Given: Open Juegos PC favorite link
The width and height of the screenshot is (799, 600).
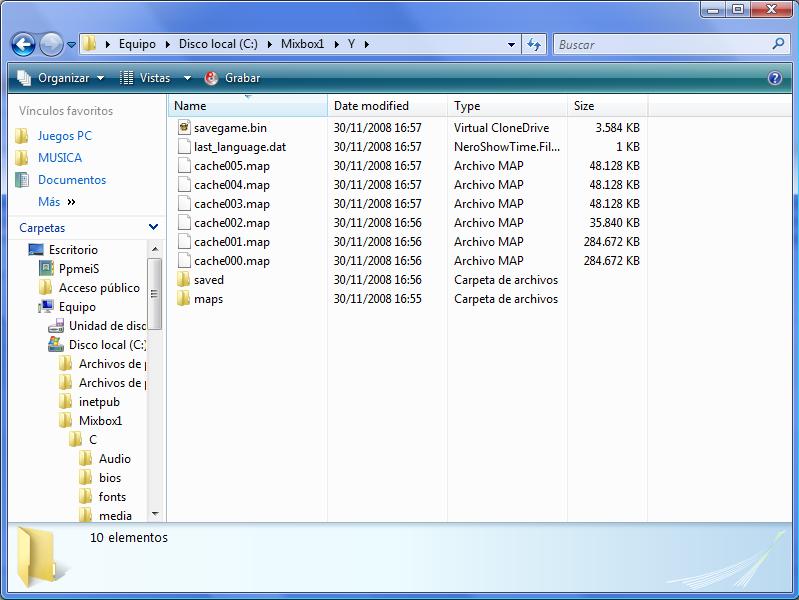Looking at the screenshot, I should [x=64, y=136].
